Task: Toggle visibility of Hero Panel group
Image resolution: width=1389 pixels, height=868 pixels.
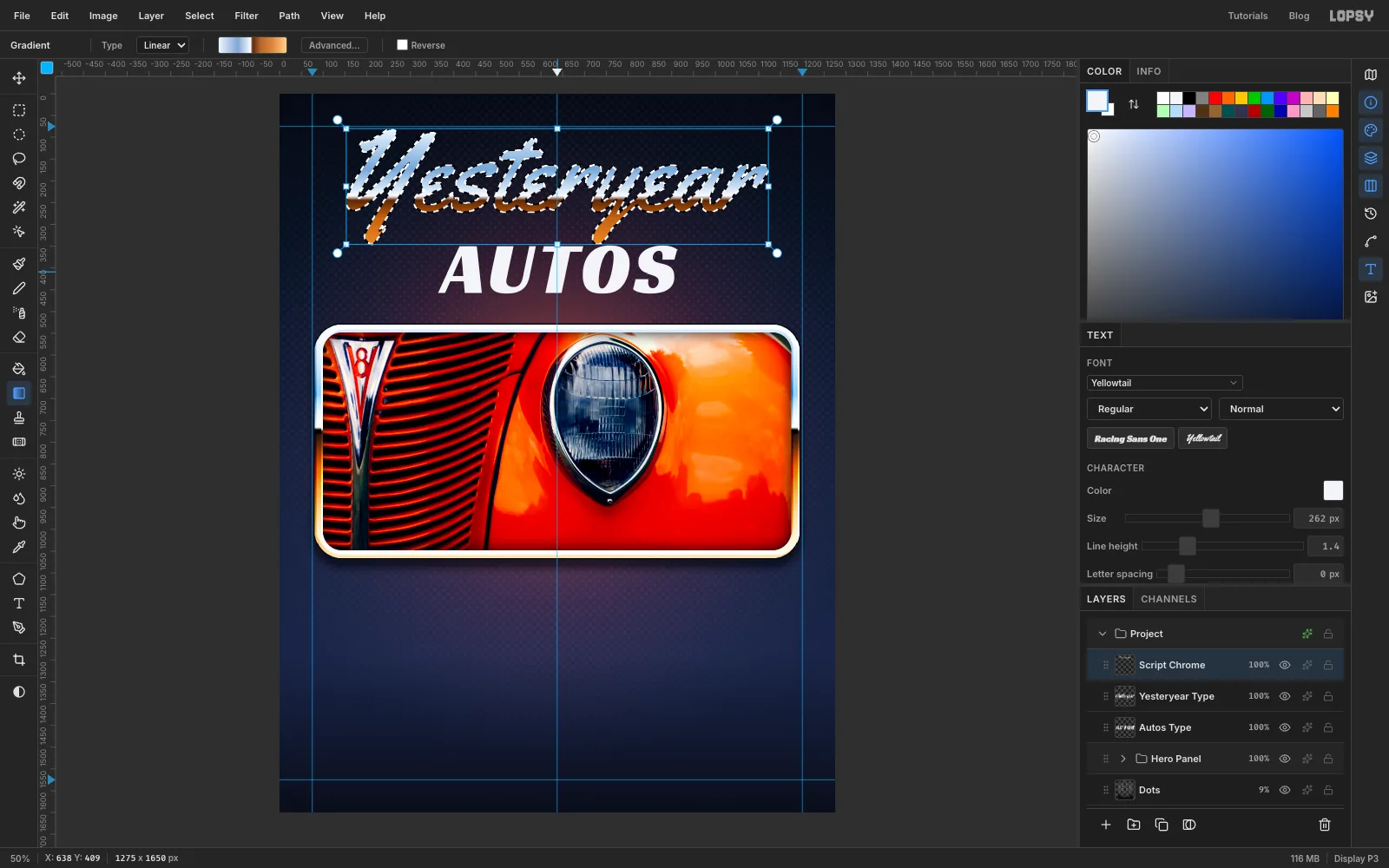Action: 1285,759
